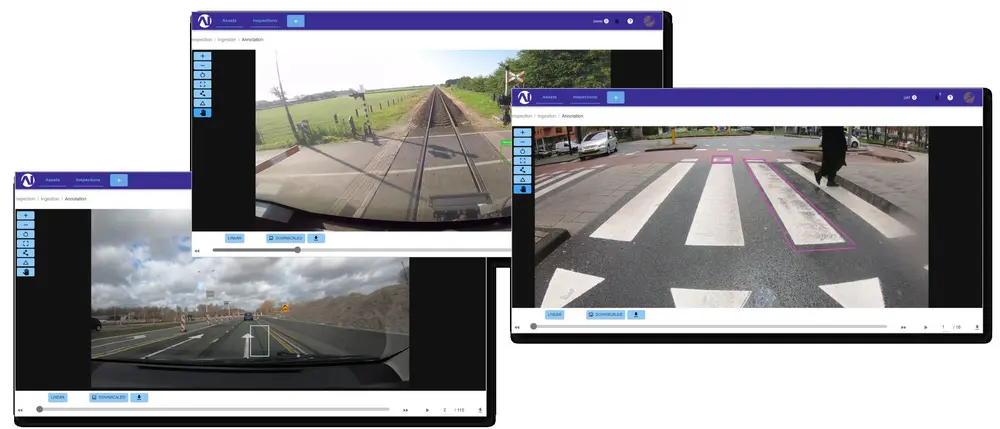Polyline node tool in railway window

tap(202, 94)
